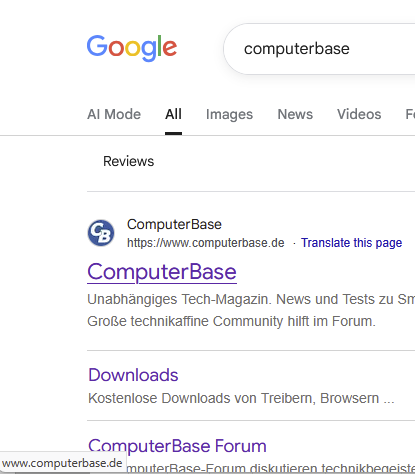Viewport: 415px width, 474px height.
Task: Open the Images tab
Action: tap(229, 114)
